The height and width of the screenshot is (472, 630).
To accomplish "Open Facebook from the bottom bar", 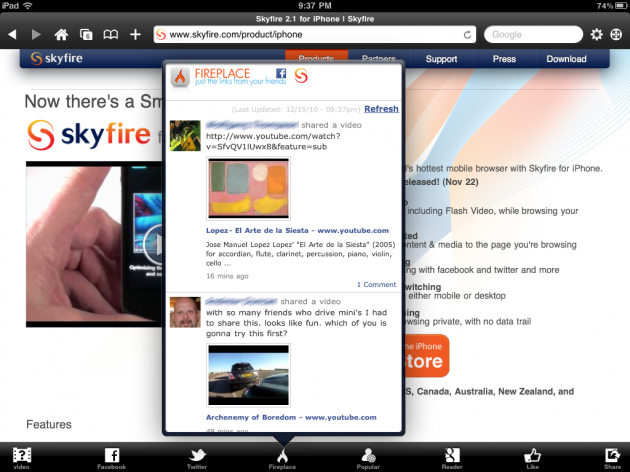I will point(111,456).
